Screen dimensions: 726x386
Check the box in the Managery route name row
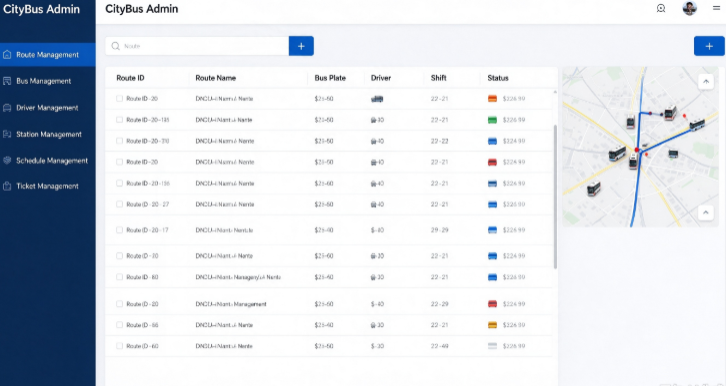coord(119,277)
